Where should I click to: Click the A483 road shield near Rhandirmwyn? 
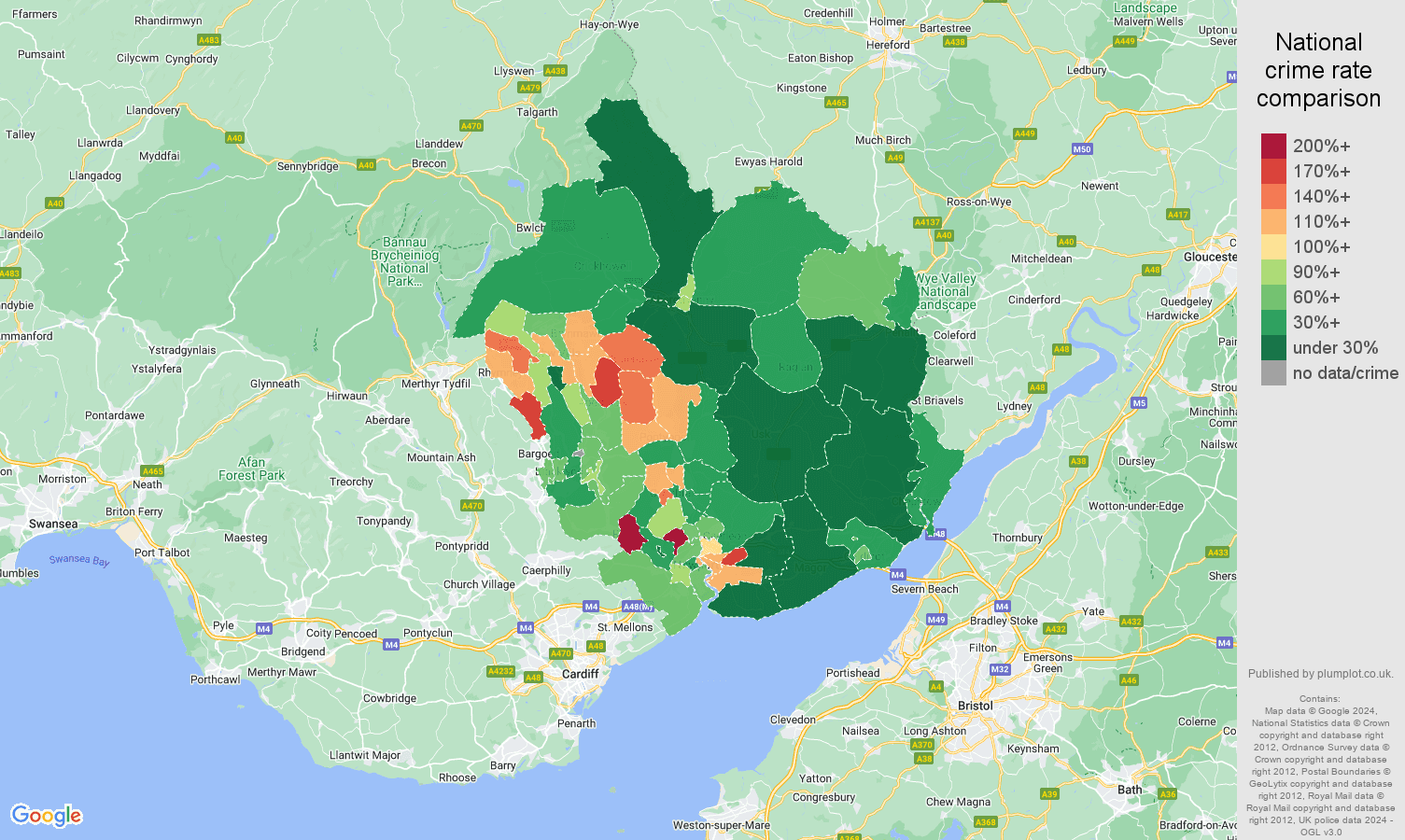click(209, 40)
